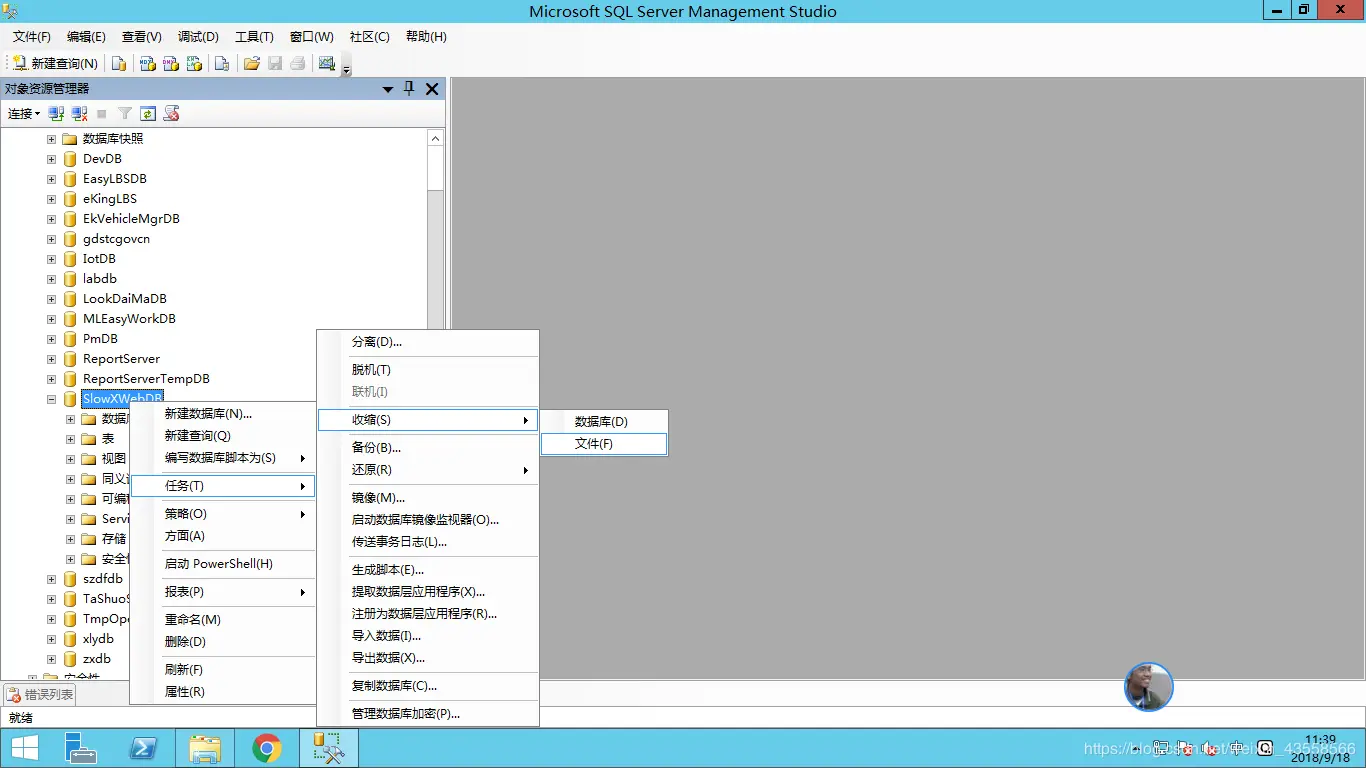Switch to the 错误列表 tab
This screenshot has width=1366, height=768.
click(40, 694)
